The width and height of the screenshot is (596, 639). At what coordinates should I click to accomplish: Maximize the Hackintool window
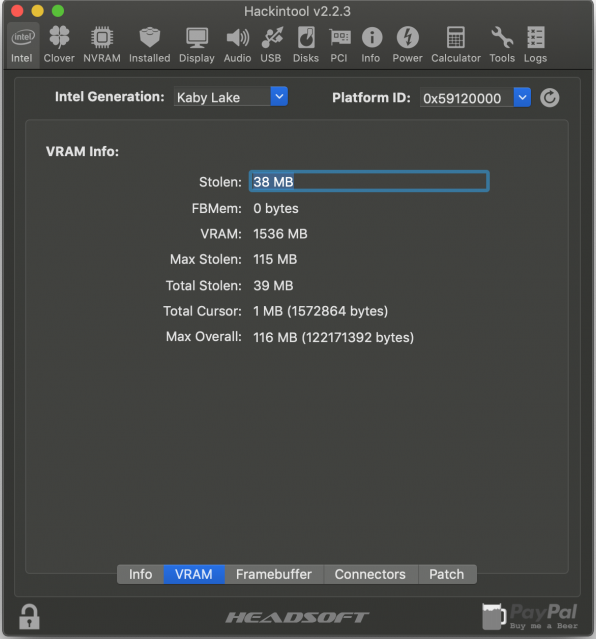pyautogui.click(x=58, y=11)
